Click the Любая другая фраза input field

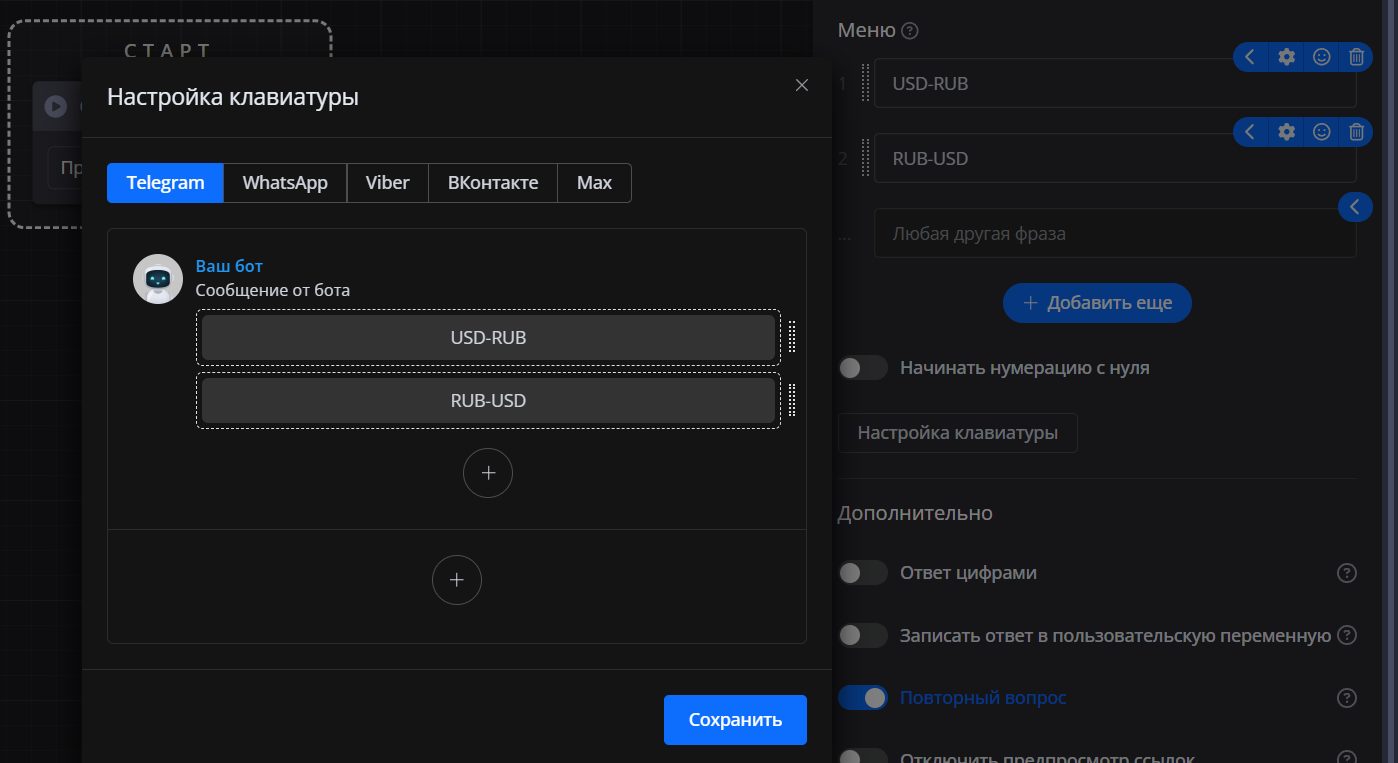point(1100,234)
